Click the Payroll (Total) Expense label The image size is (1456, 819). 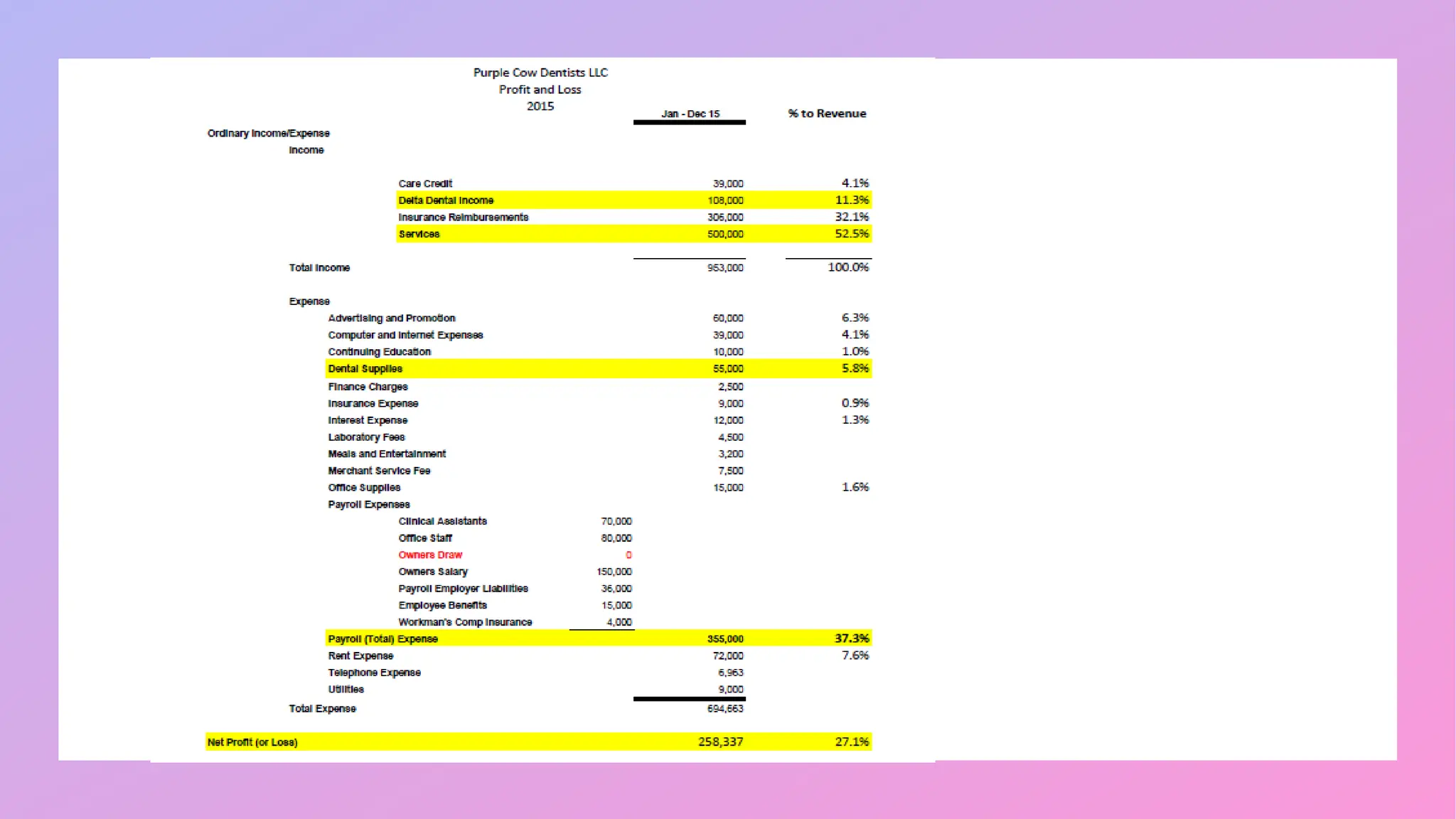(x=382, y=639)
